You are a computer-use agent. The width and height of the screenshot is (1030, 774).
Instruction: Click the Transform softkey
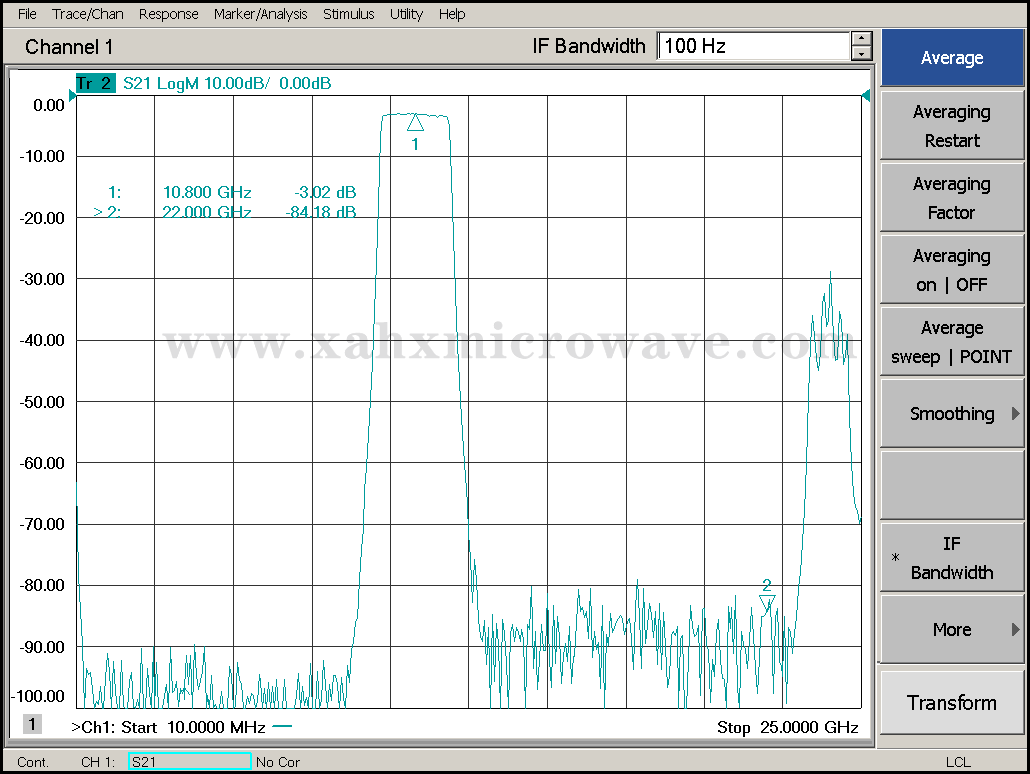click(952, 702)
